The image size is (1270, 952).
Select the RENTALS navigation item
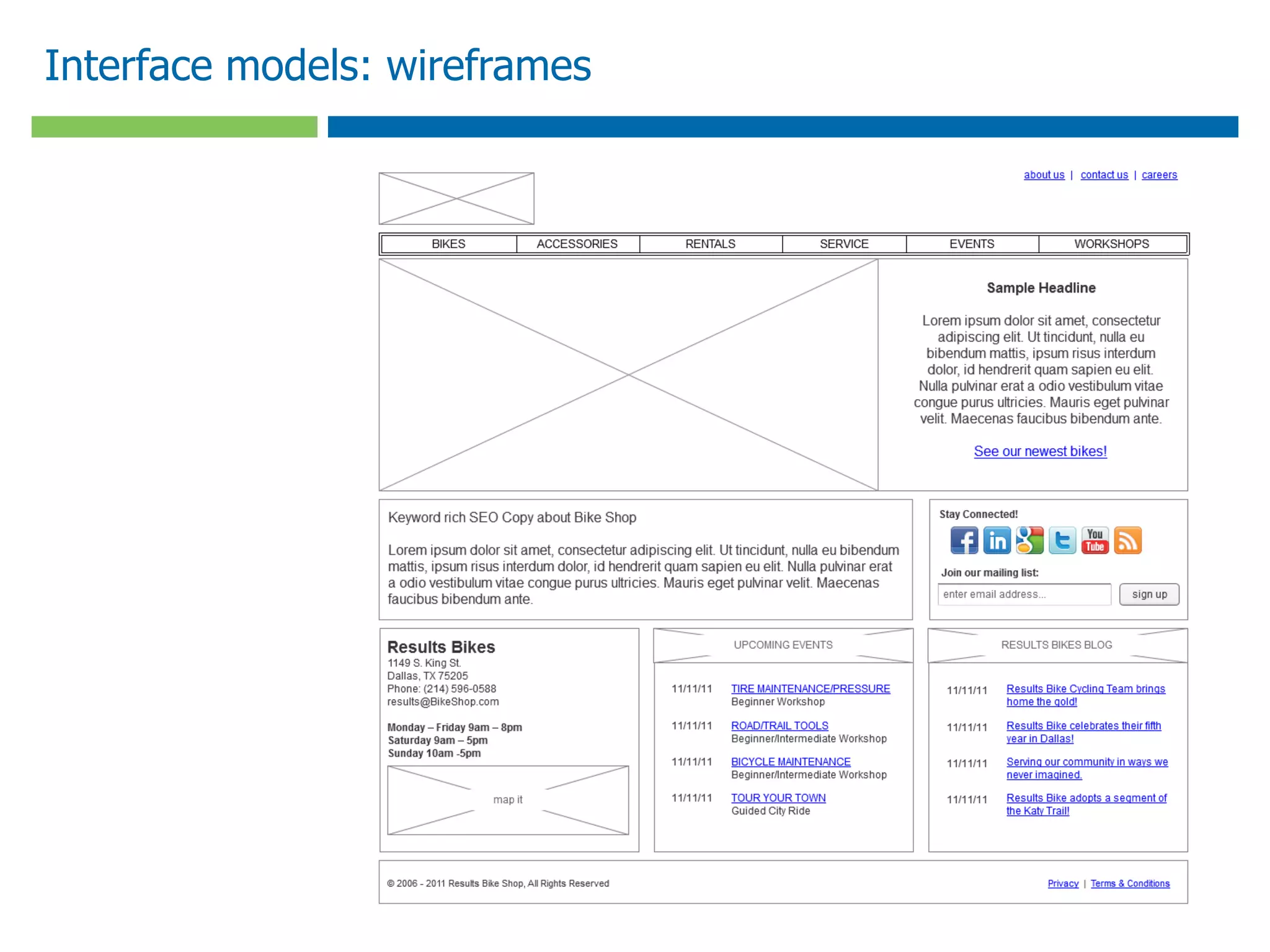tap(711, 244)
